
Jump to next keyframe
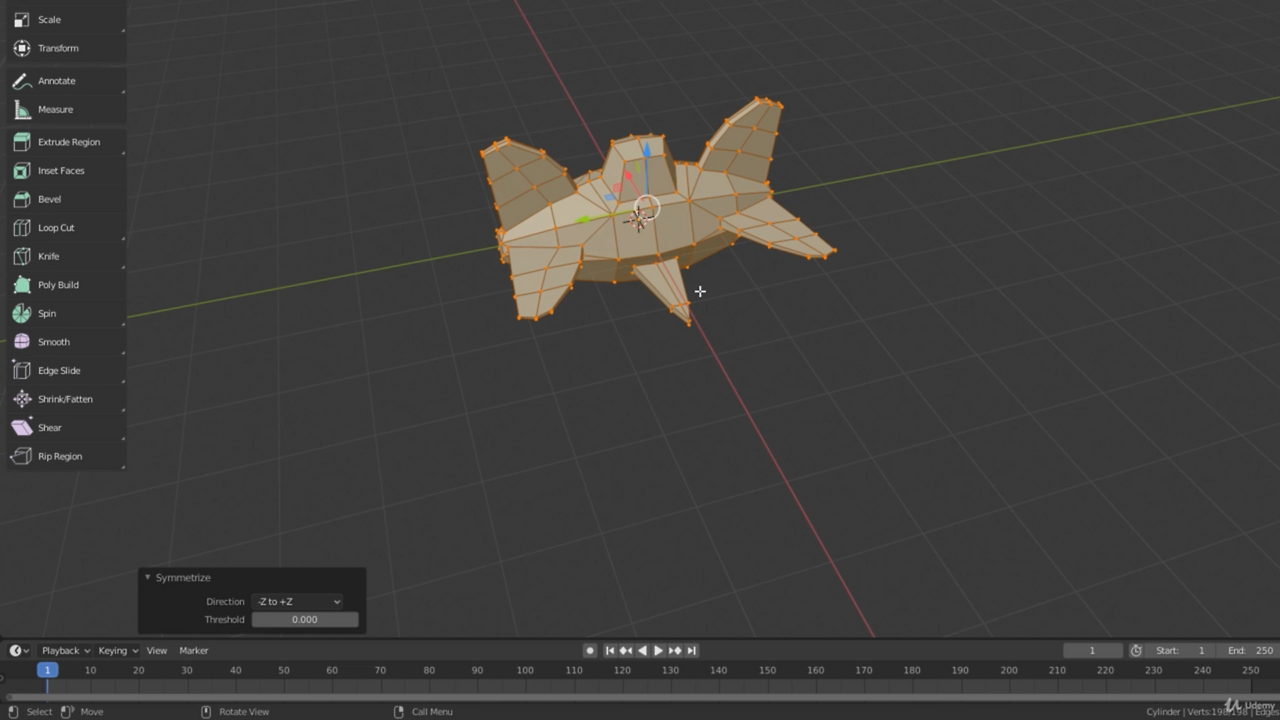click(675, 650)
